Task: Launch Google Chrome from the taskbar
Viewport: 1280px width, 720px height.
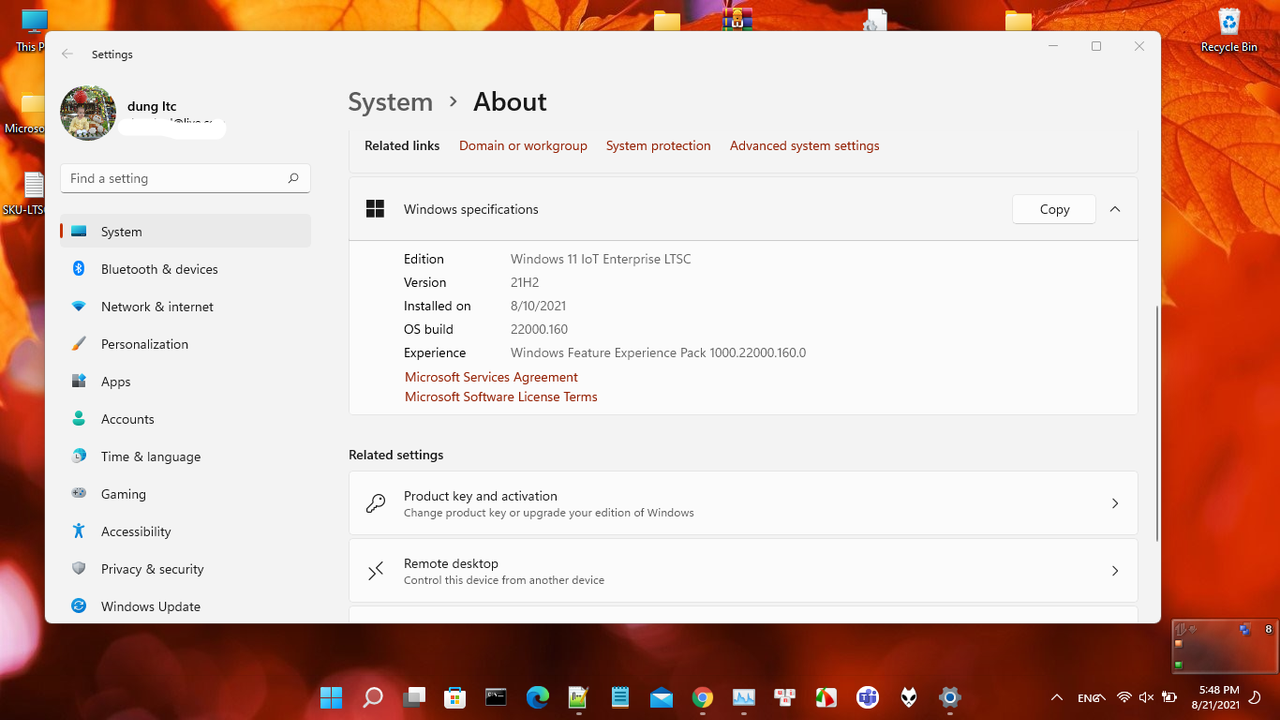Action: pos(703,697)
